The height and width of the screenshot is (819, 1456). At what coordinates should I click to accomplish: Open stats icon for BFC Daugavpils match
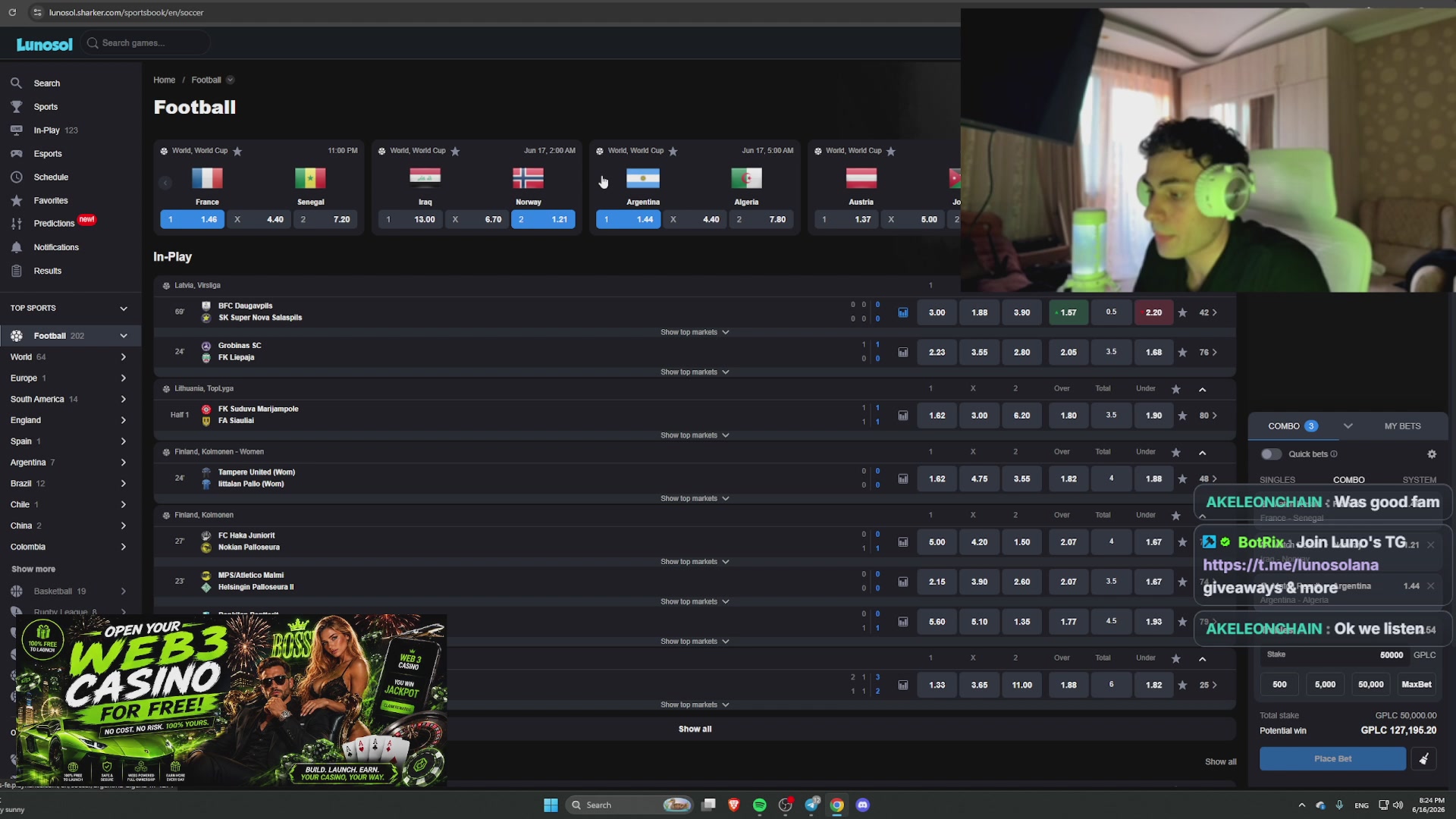903,312
